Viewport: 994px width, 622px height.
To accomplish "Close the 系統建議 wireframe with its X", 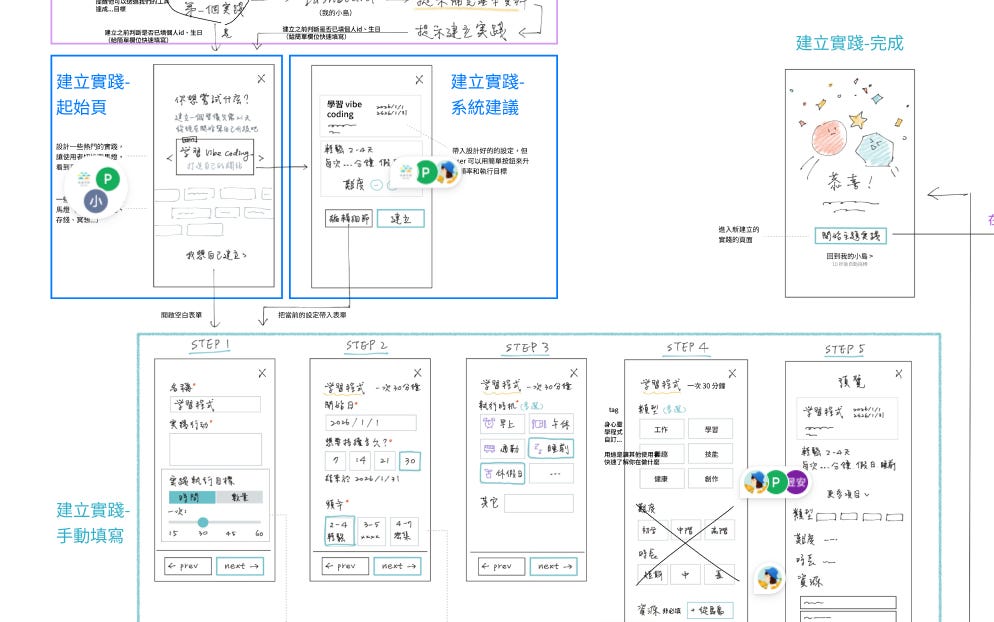I will (419, 80).
